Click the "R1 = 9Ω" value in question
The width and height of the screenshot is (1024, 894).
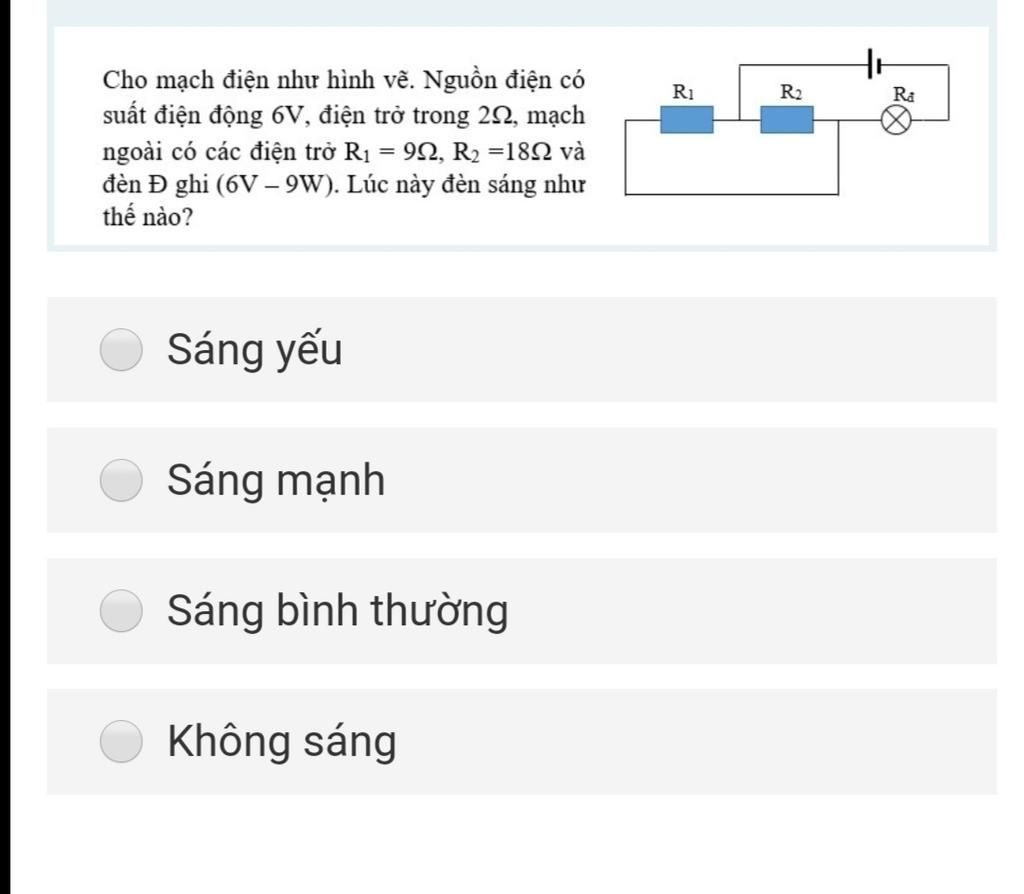392,151
